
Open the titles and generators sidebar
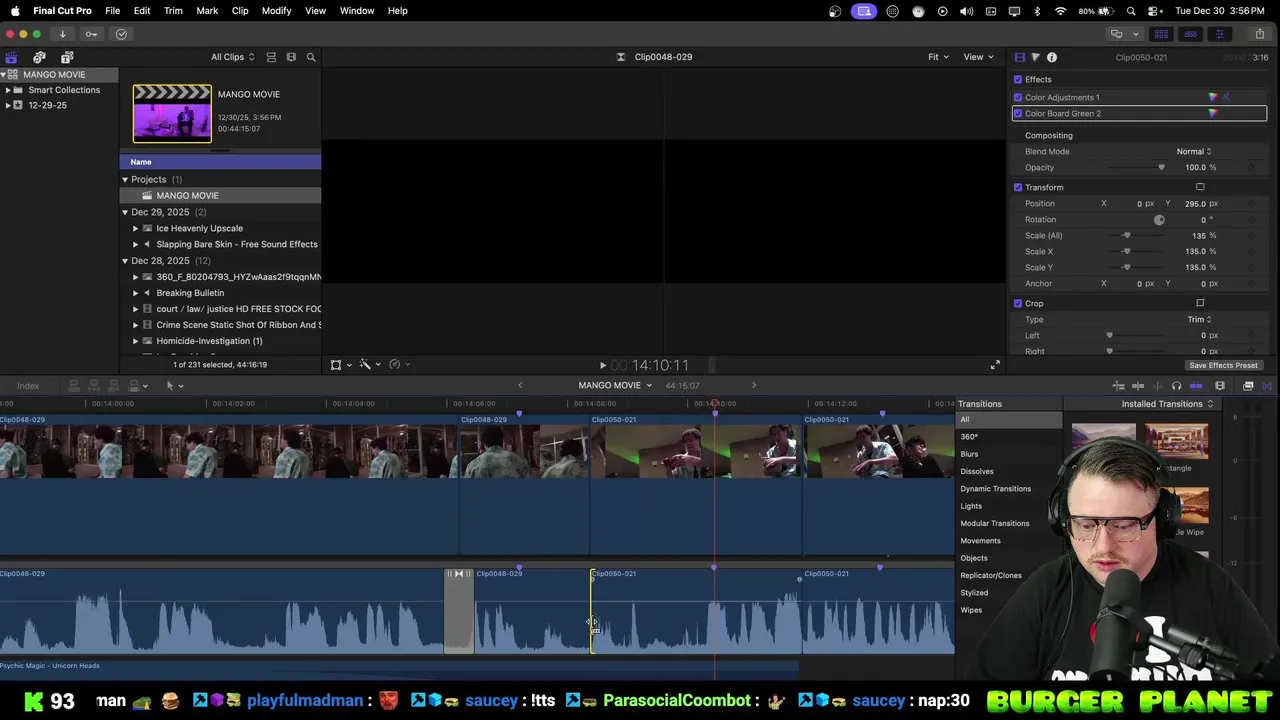point(67,57)
